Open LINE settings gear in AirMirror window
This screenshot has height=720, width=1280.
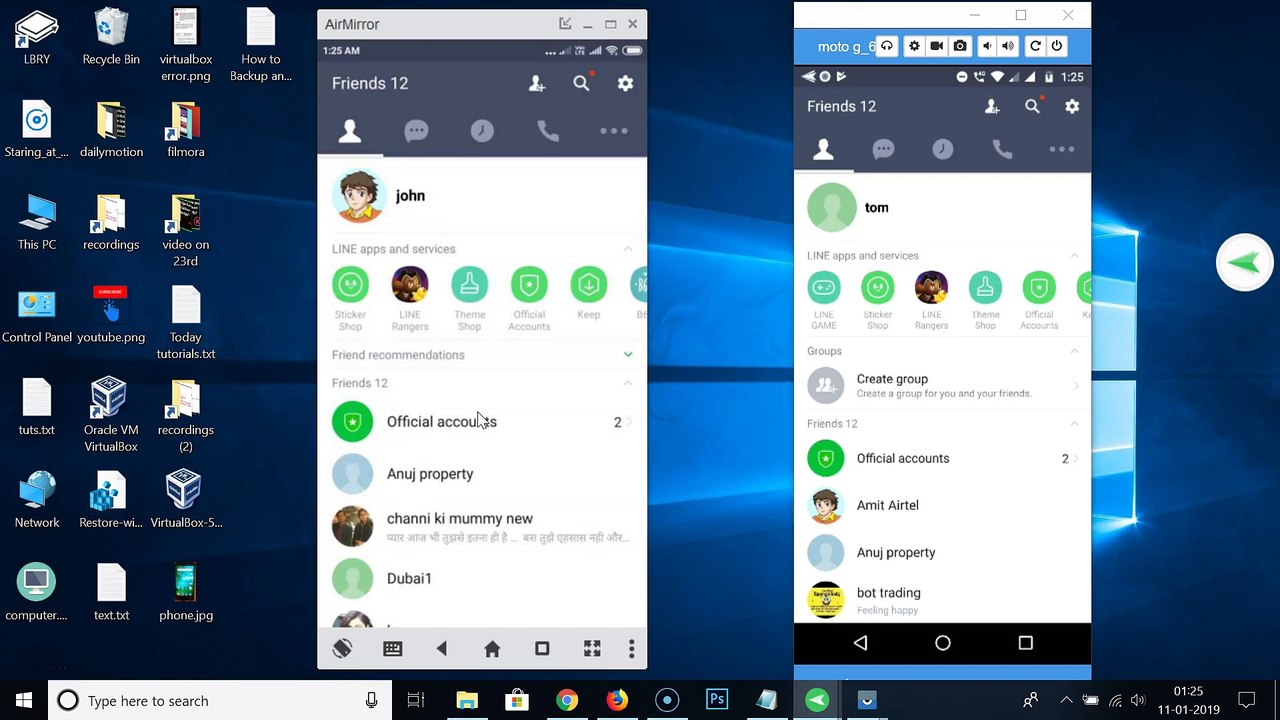coord(625,84)
